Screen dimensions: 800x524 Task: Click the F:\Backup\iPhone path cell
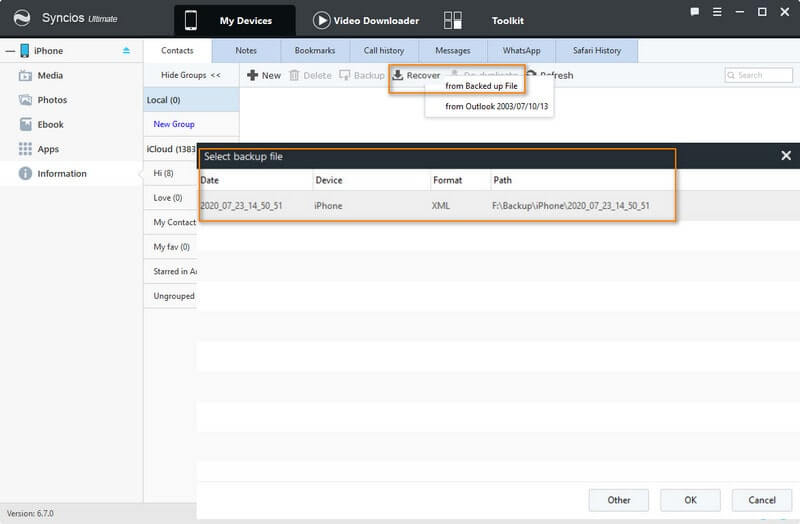(x=571, y=206)
